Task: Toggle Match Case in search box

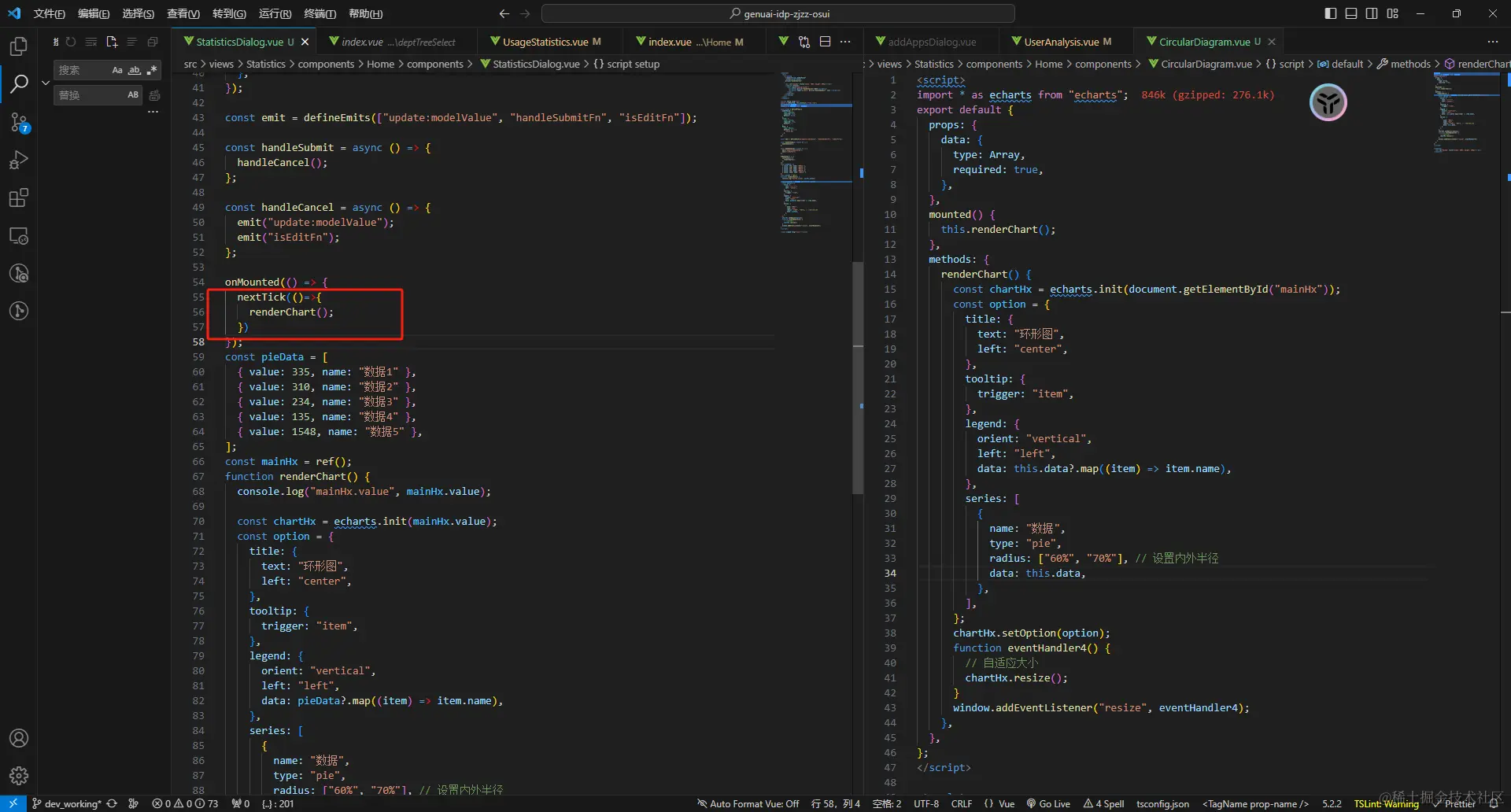Action: click(x=117, y=70)
